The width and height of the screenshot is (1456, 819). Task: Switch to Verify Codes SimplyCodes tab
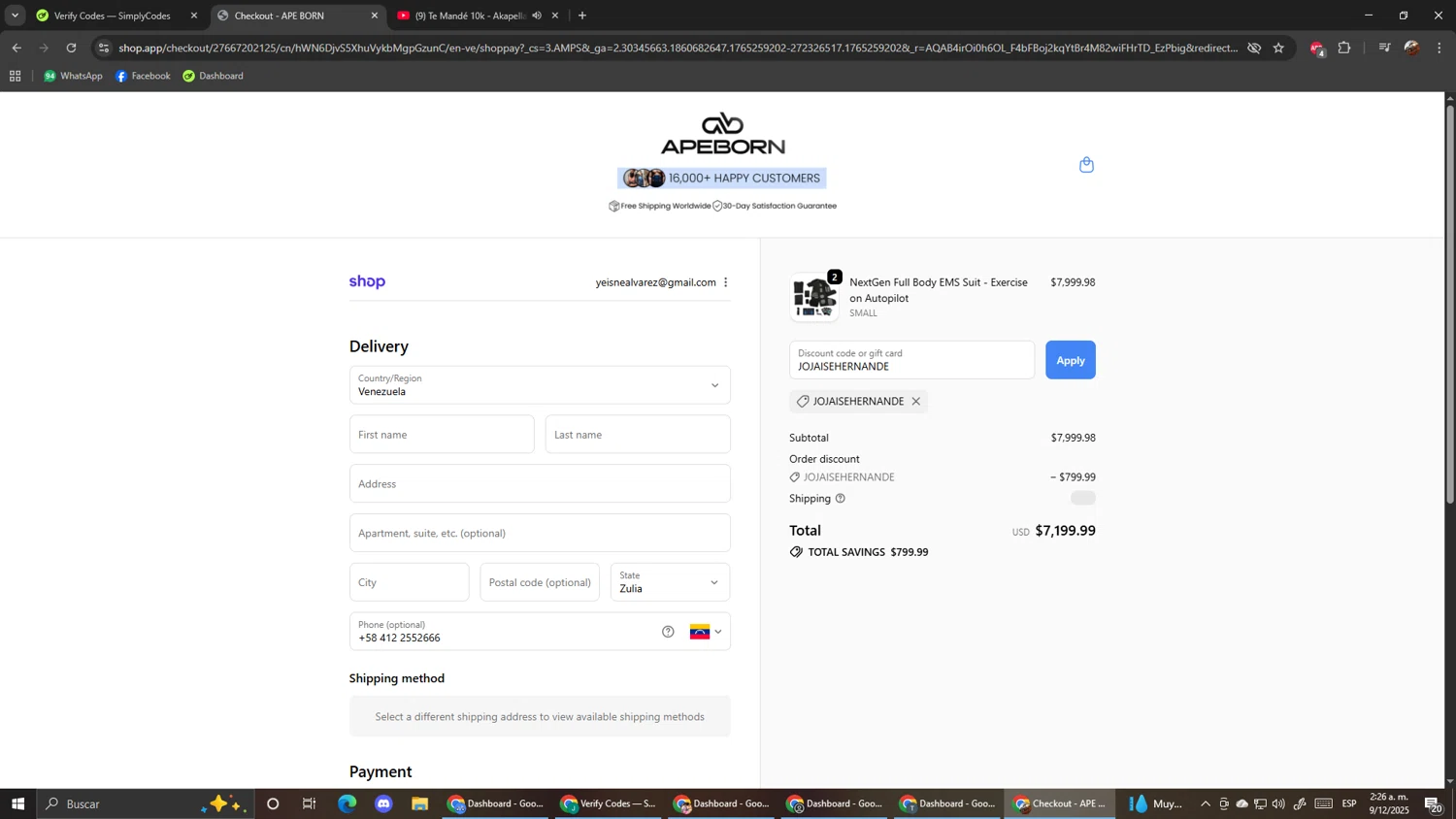pyautogui.click(x=112, y=16)
